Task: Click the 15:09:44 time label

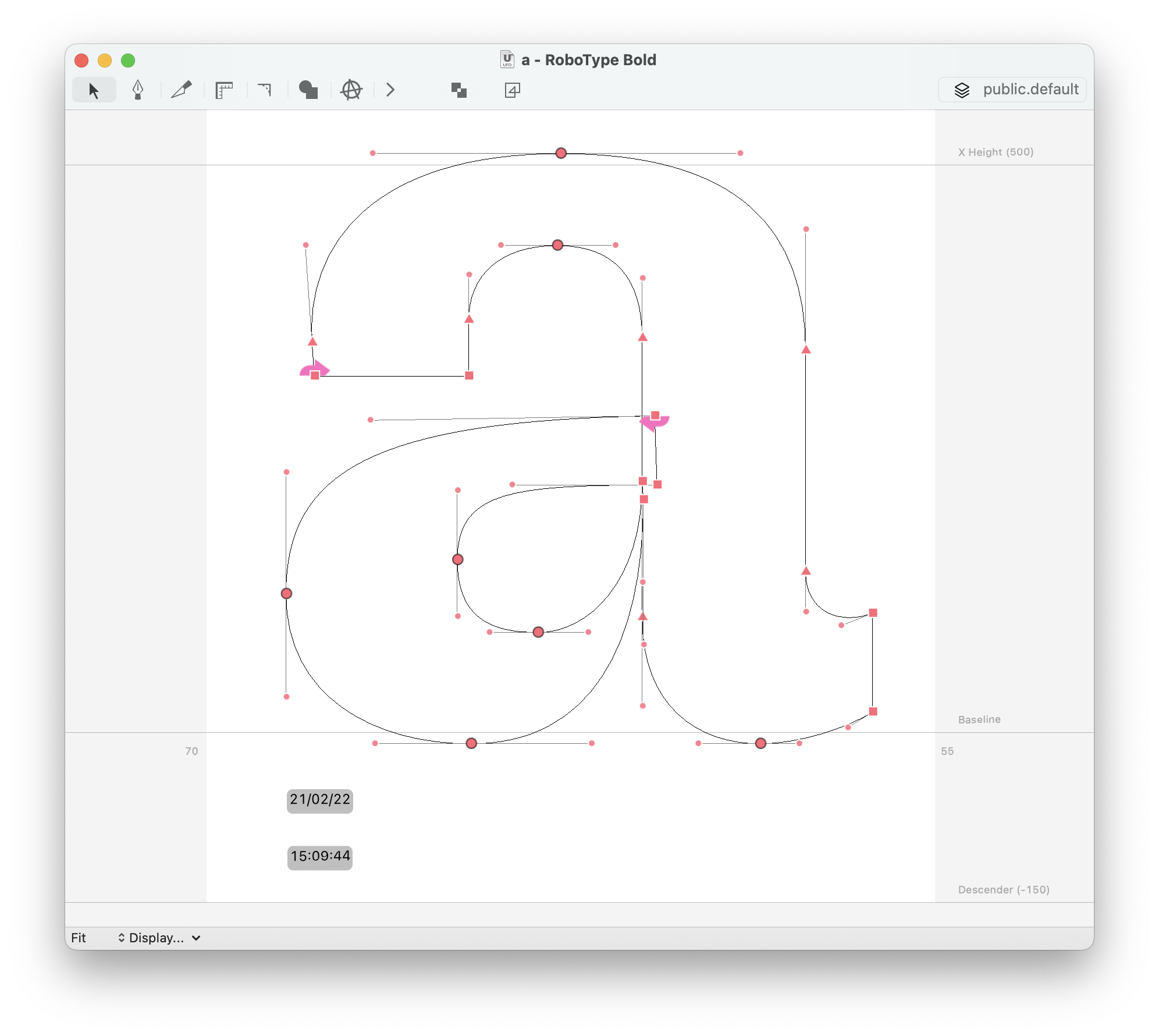Action: pos(320,856)
